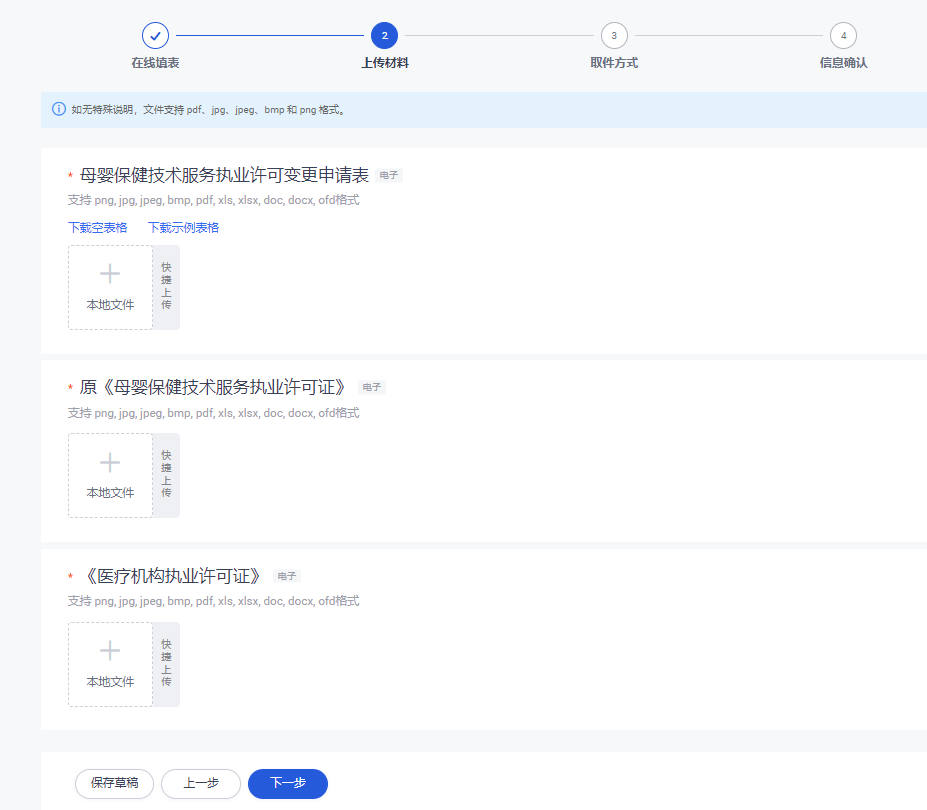Click 本地文件 label under 《医疗机构执业许可证》
927x810 pixels.
[111, 682]
